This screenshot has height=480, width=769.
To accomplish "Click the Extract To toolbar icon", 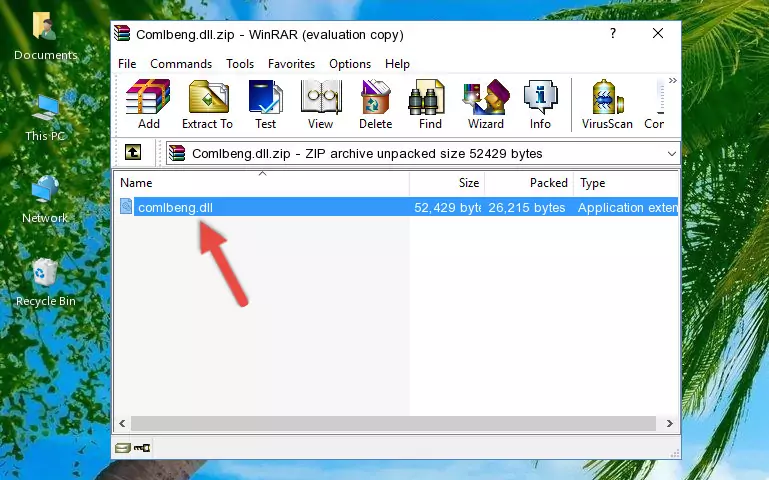I will coord(207,104).
